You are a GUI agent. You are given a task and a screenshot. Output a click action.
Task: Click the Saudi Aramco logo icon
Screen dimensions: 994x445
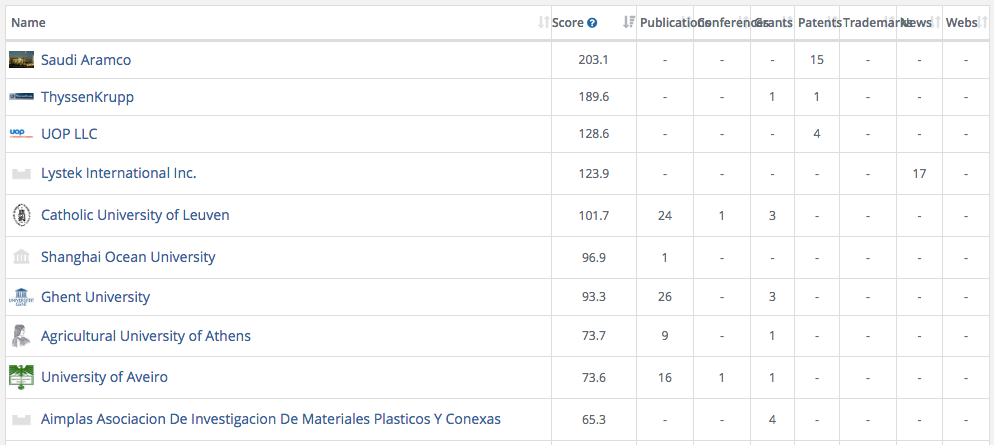coord(22,60)
